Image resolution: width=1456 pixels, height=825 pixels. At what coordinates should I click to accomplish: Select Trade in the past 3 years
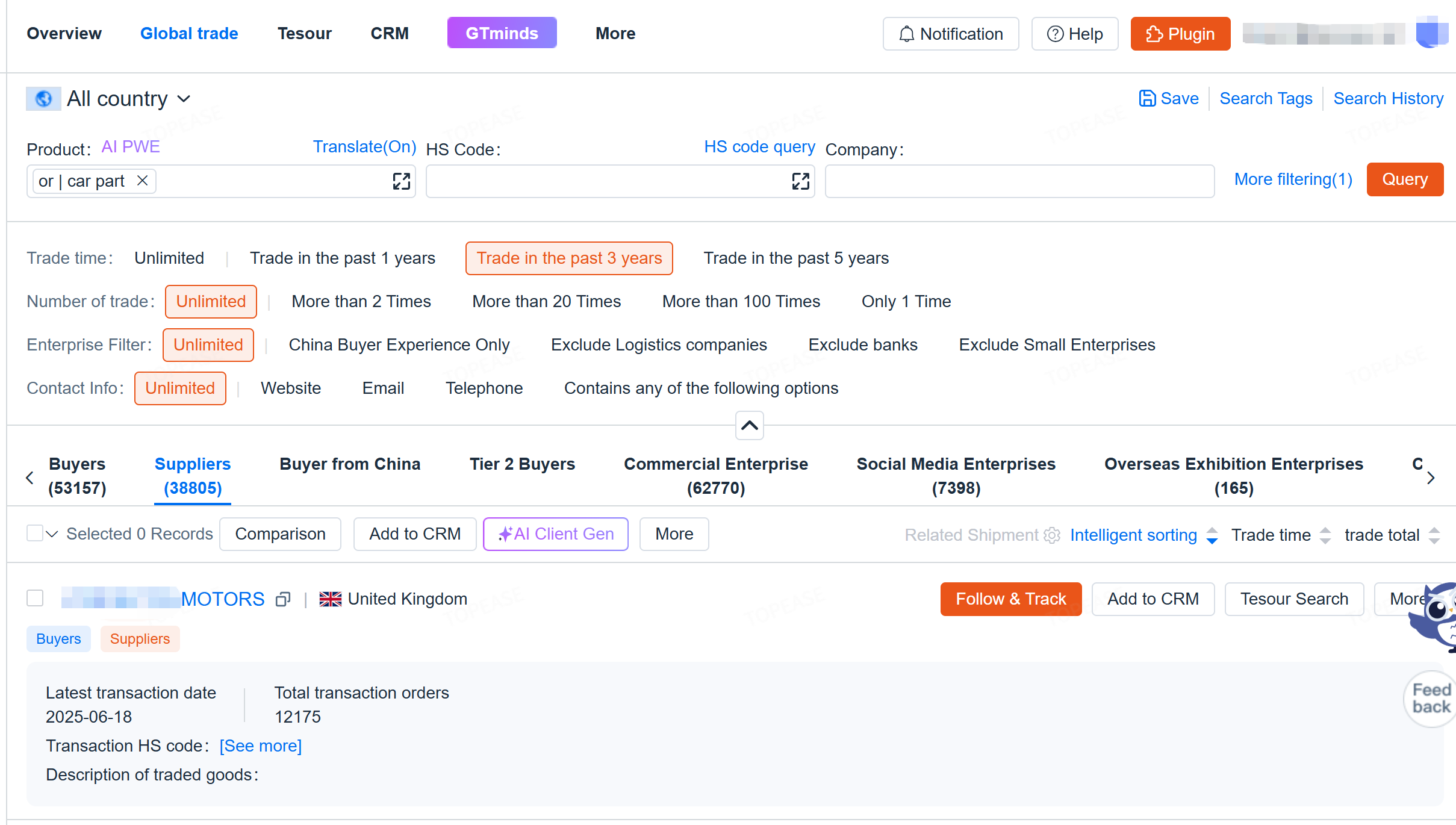(569, 258)
